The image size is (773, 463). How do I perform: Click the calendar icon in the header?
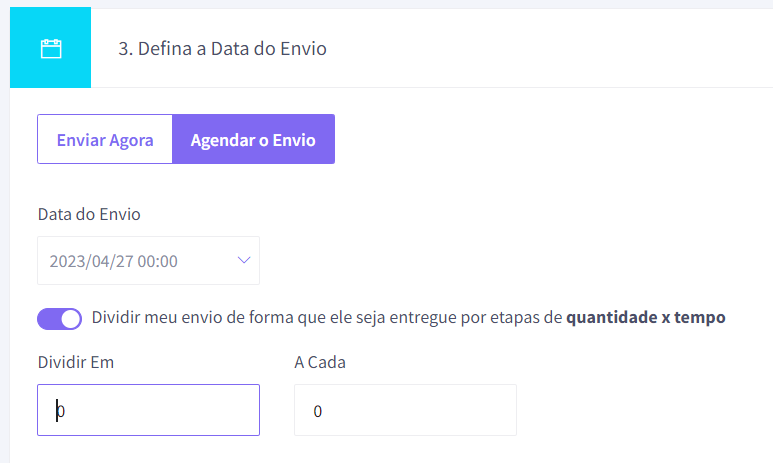point(51,49)
